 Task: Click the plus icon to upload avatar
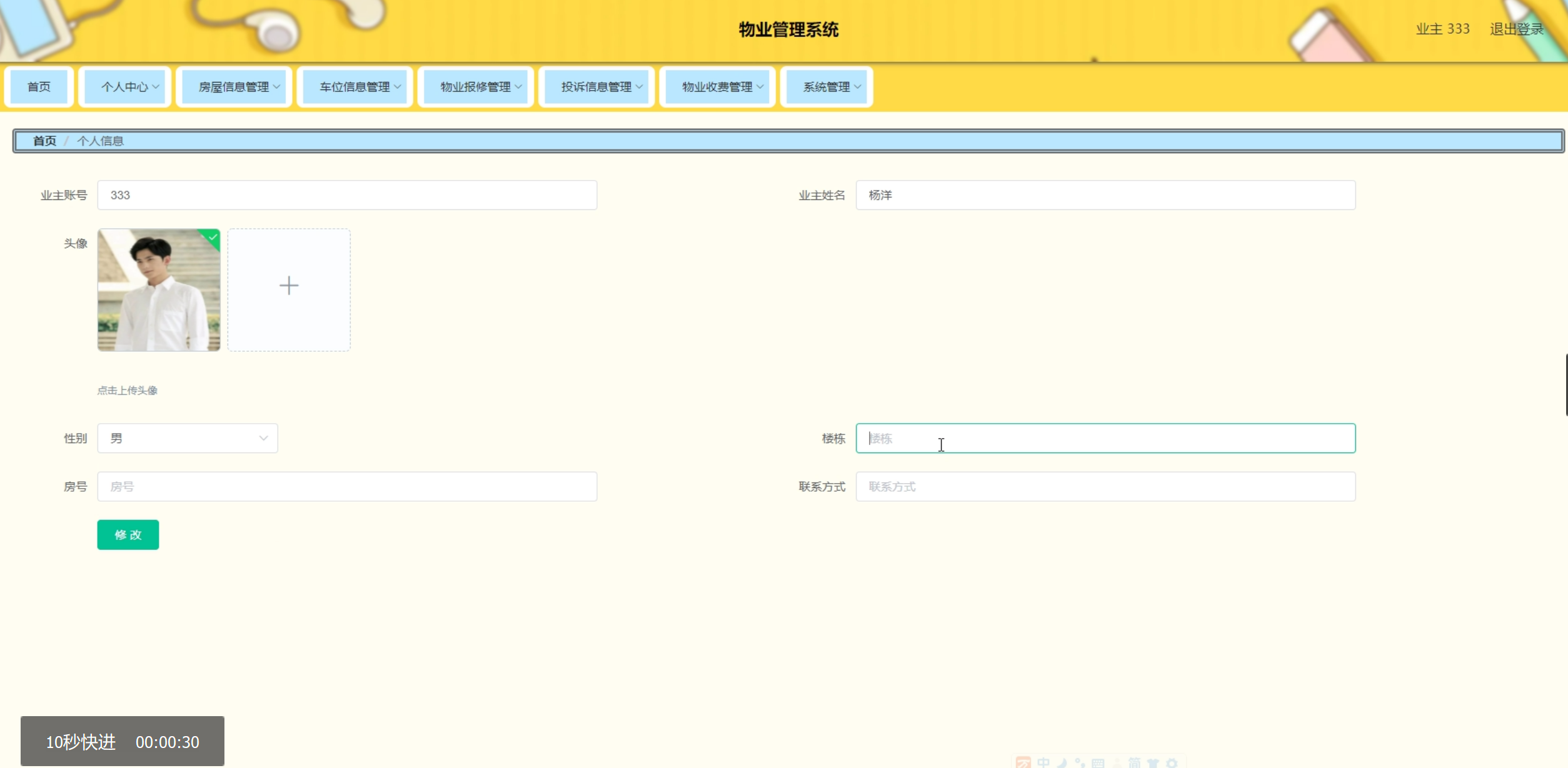point(289,286)
